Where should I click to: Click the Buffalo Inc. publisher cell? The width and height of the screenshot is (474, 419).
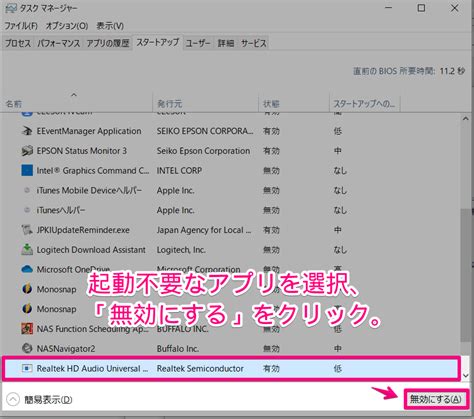(x=178, y=349)
